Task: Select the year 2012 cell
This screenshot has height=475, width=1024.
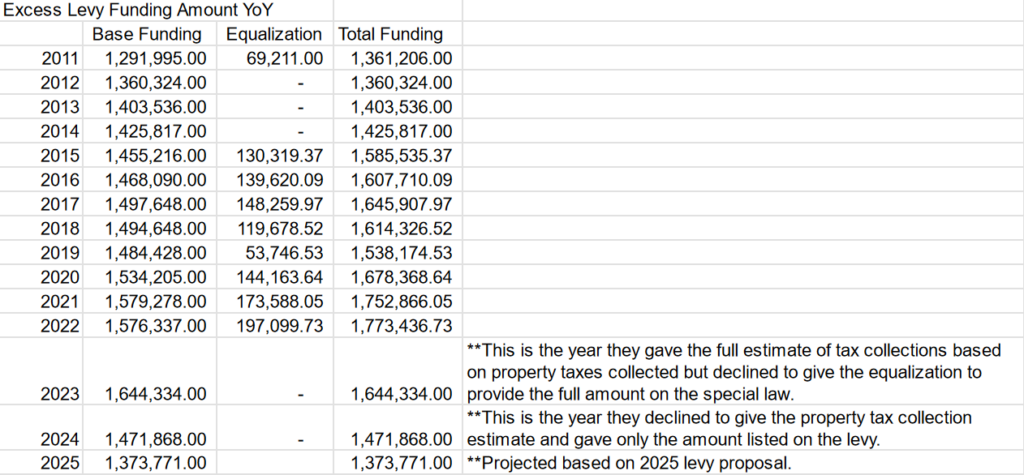Action: [x=61, y=83]
